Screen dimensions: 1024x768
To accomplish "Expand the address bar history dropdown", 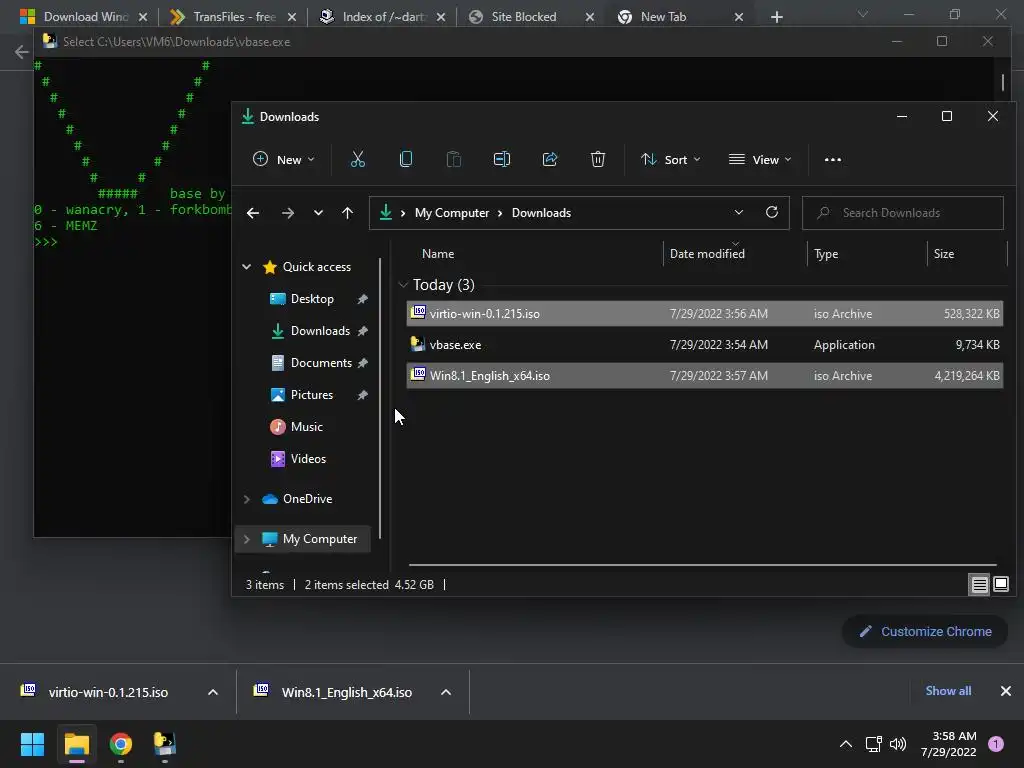I will coord(739,212).
